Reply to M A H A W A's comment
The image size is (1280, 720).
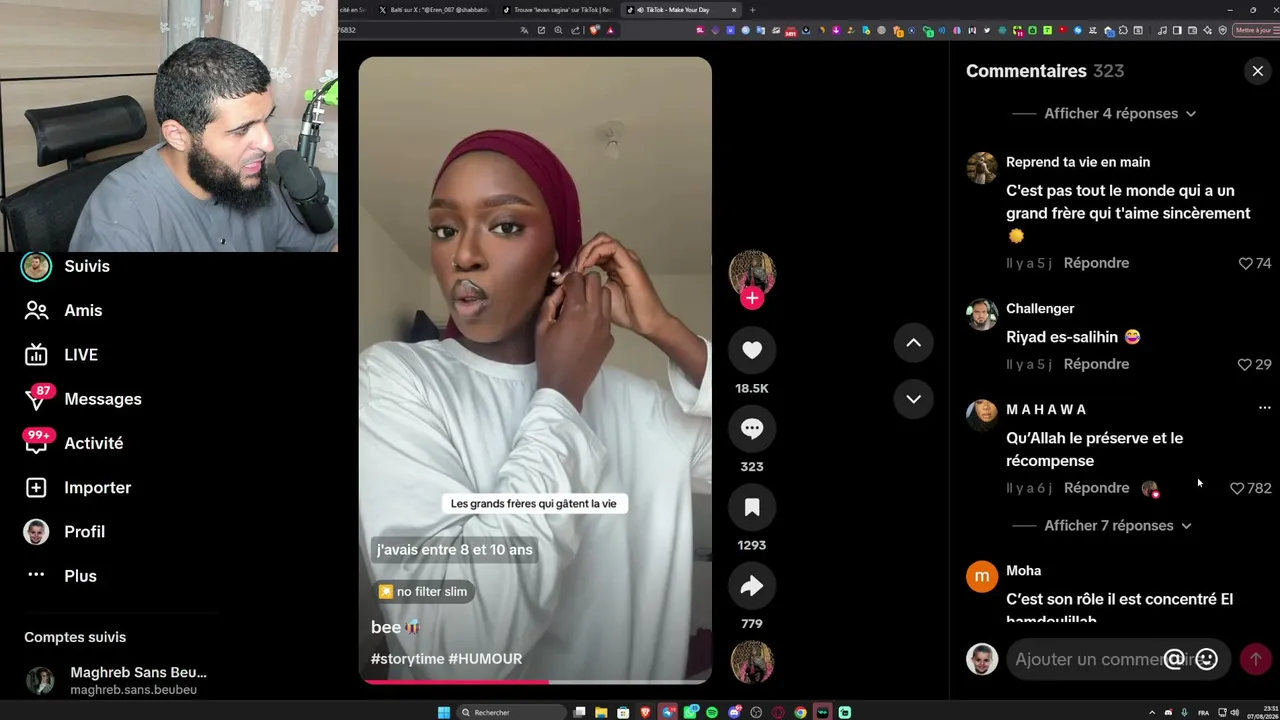[1096, 488]
